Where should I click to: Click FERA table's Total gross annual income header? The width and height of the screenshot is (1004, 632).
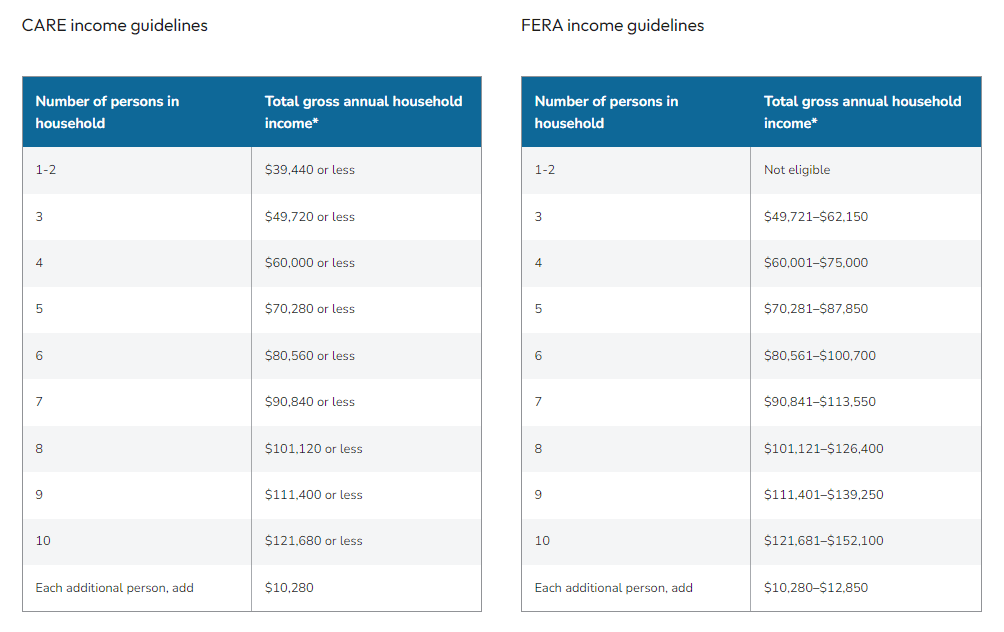tap(862, 112)
